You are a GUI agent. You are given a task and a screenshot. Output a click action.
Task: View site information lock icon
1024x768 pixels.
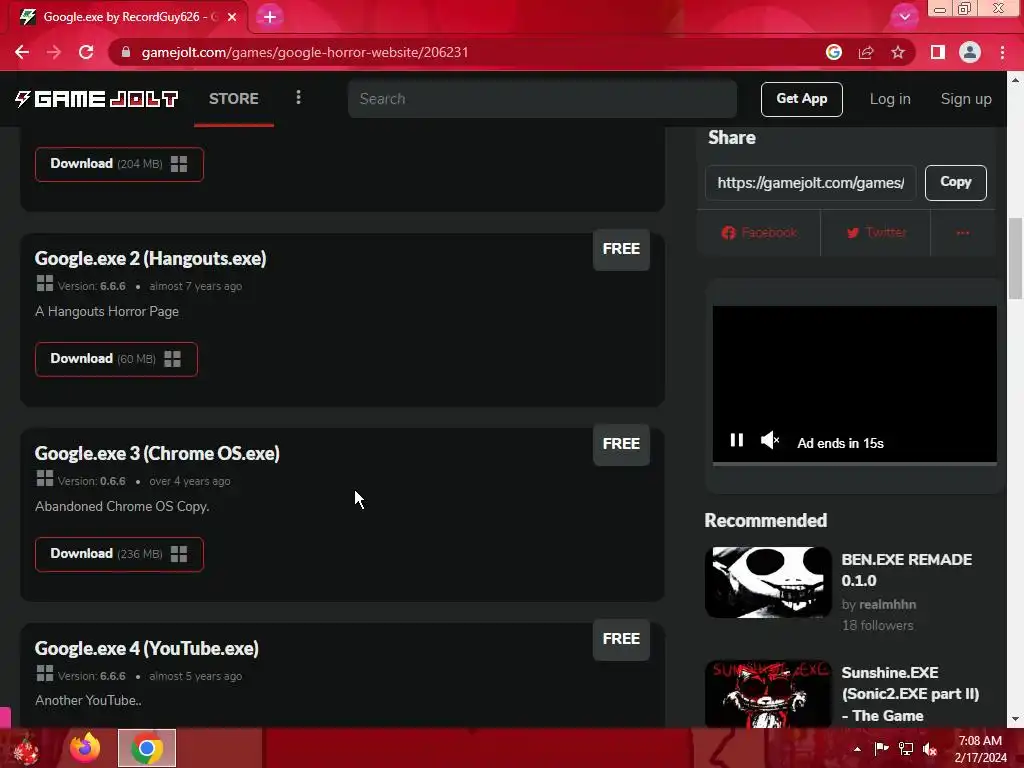pyautogui.click(x=126, y=52)
